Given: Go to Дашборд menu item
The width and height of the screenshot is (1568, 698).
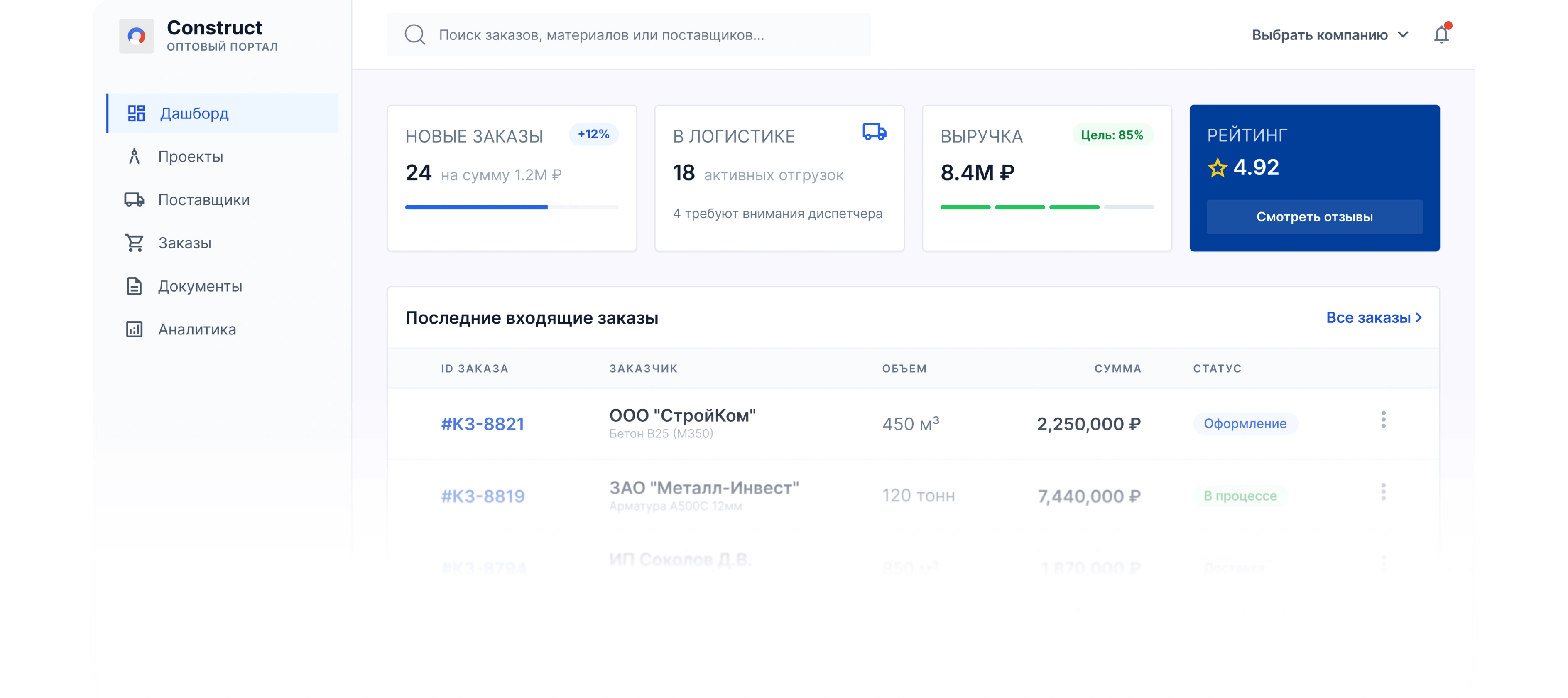Looking at the screenshot, I should coord(223,113).
